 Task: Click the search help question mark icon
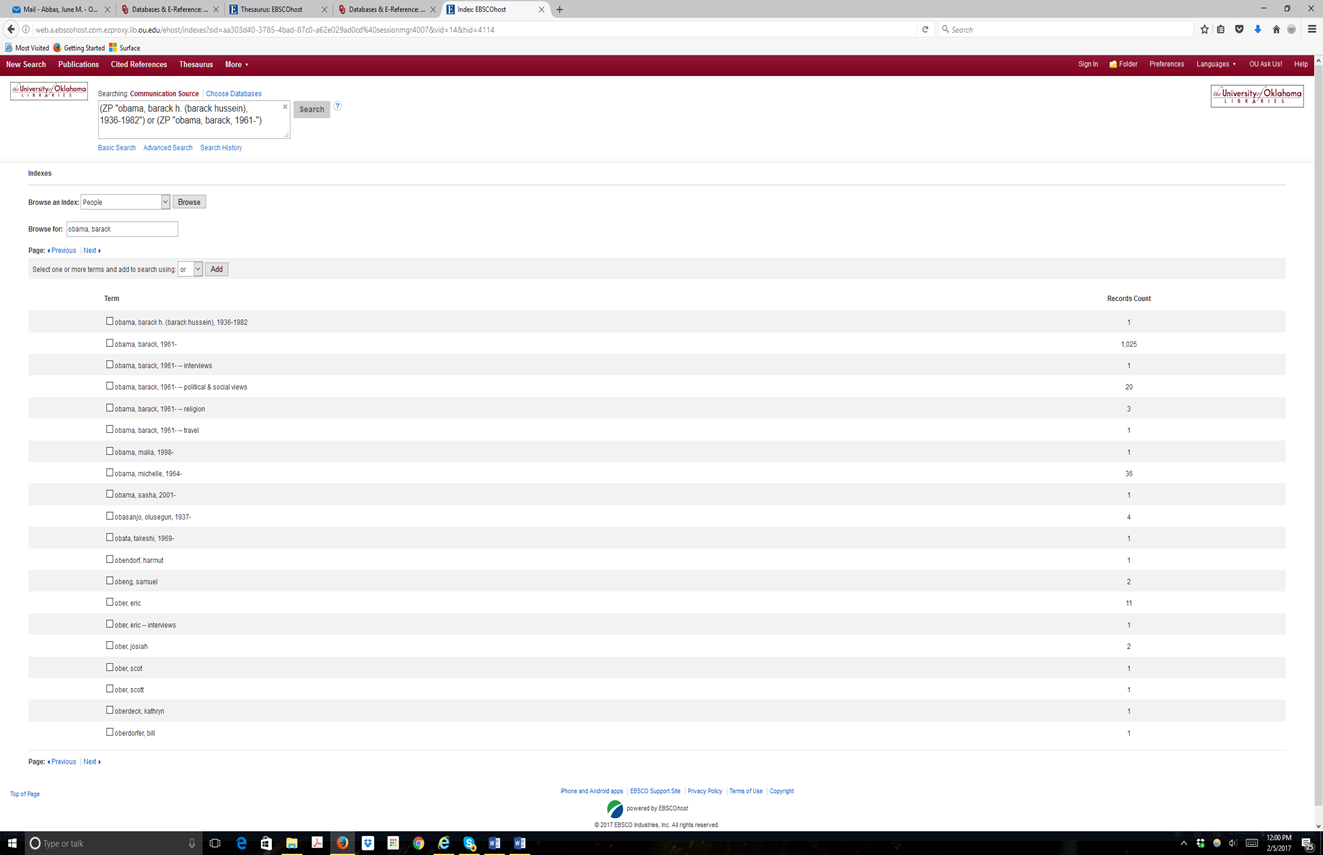pyautogui.click(x=338, y=106)
